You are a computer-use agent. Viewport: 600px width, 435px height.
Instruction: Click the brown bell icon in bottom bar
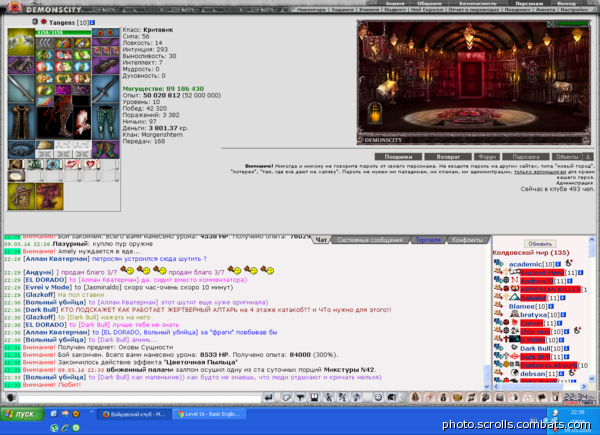point(415,398)
